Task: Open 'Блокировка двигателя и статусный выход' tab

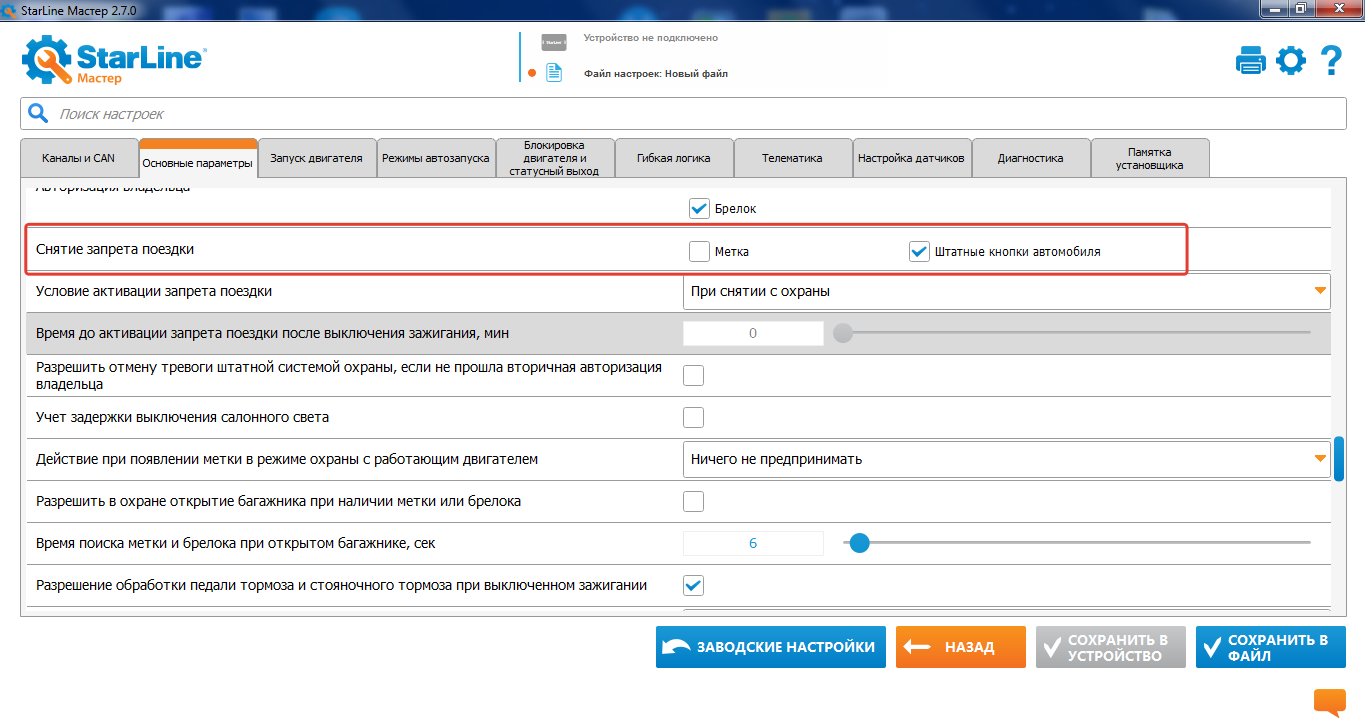Action: click(x=555, y=158)
